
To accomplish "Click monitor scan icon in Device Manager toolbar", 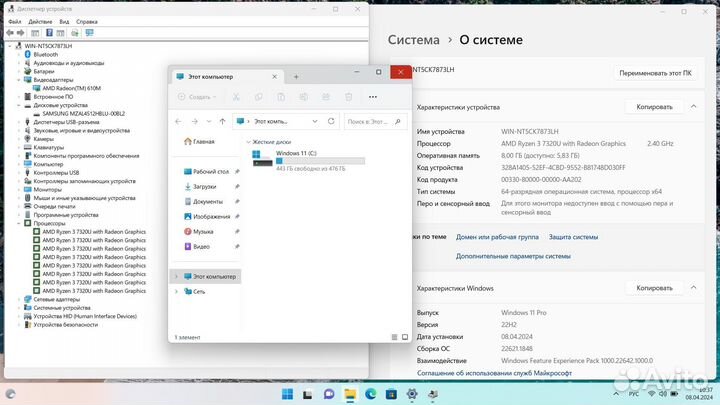I will pos(90,33).
